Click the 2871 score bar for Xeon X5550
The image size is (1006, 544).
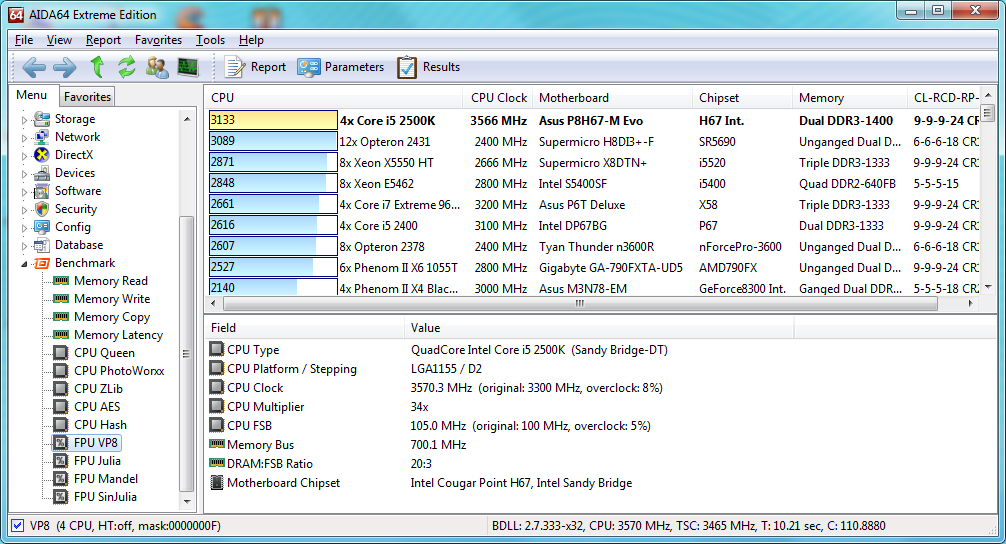(x=273, y=162)
